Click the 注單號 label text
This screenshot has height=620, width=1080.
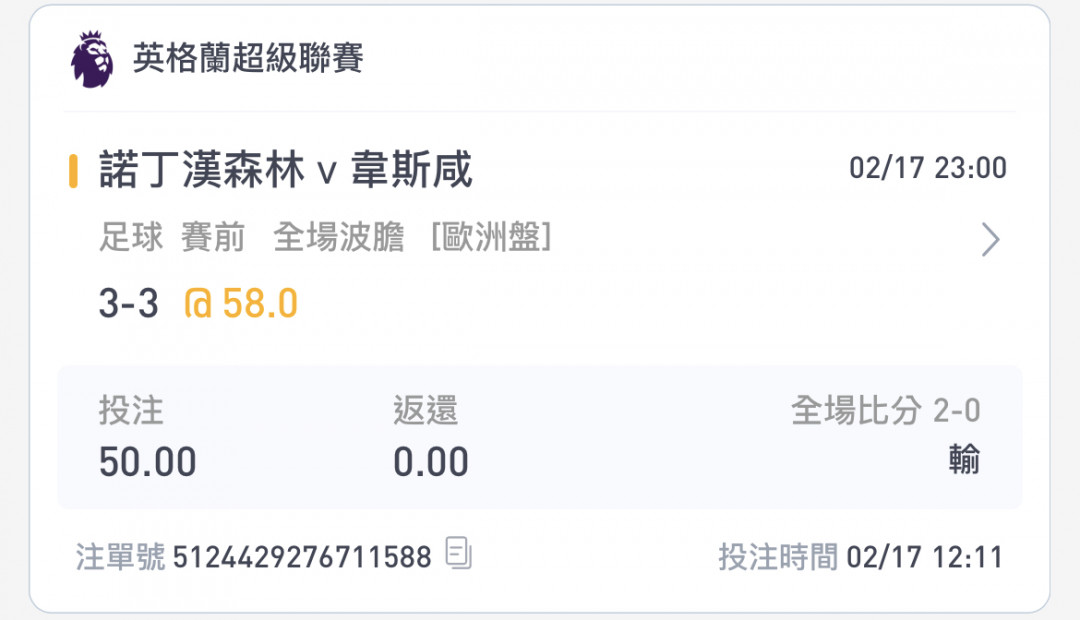[121, 557]
